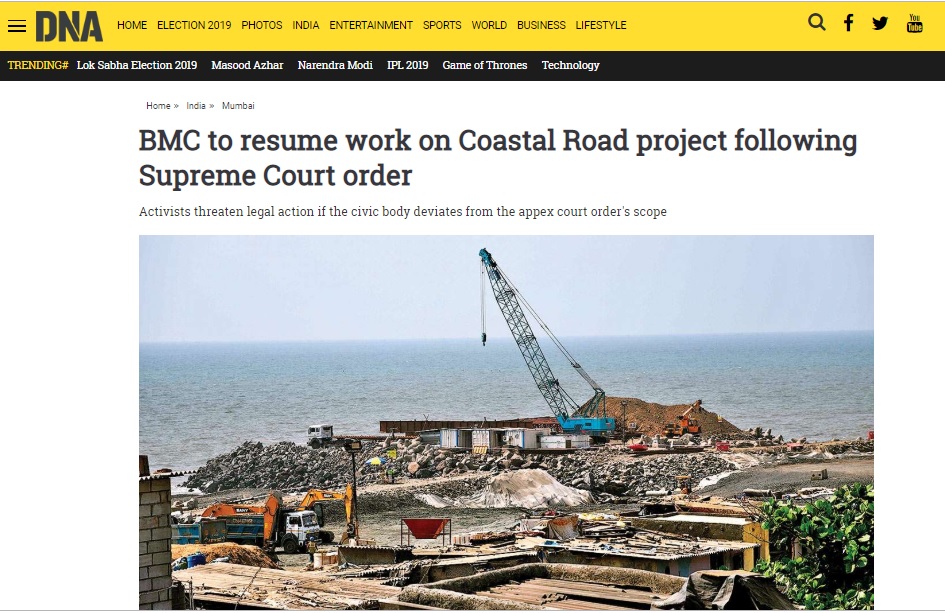Screen dimensions: 945x613
Task: Open the Twitter bird icon
Action: 880,24
